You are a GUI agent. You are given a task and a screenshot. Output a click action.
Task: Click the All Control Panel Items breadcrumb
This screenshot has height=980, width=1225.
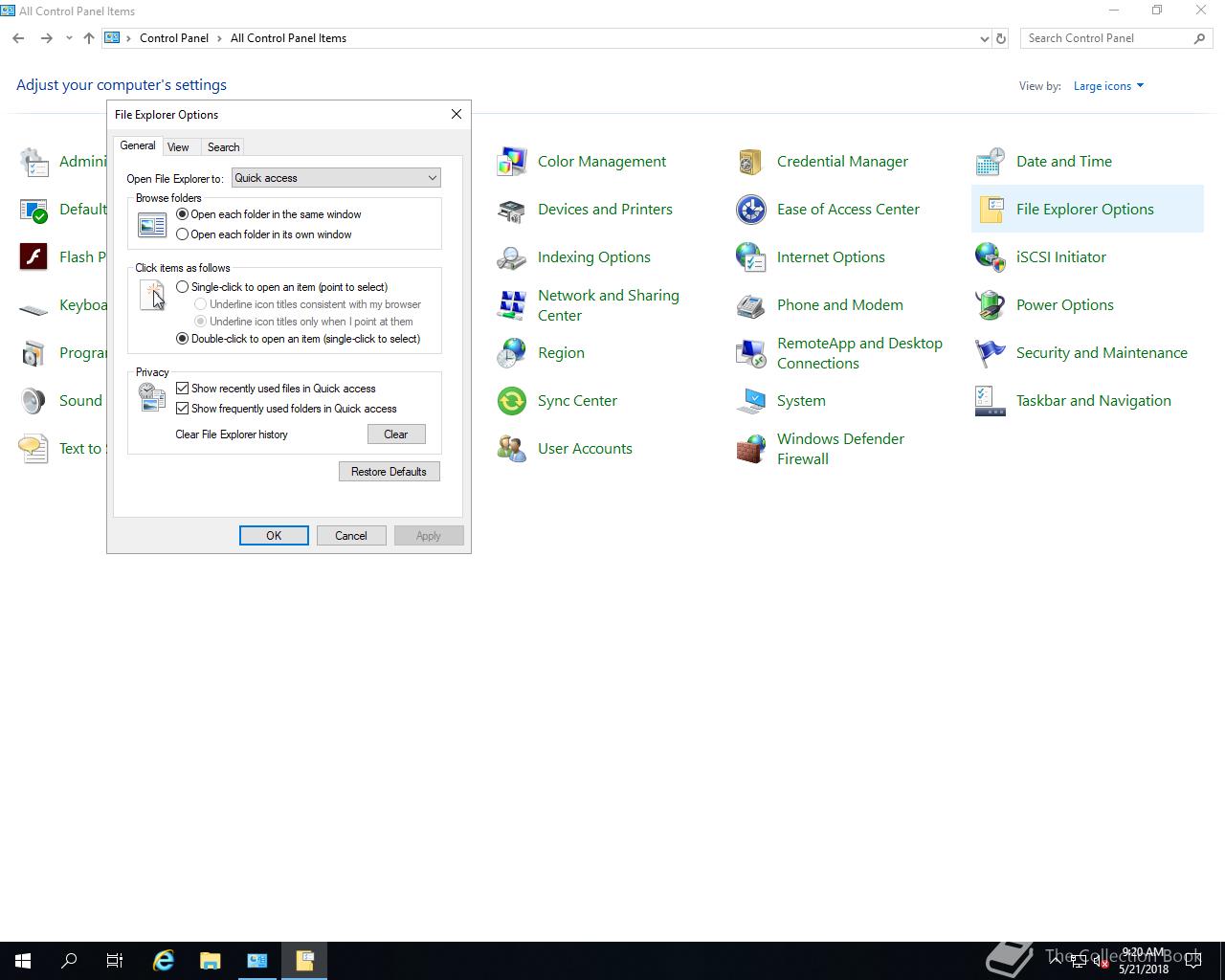coord(288,38)
